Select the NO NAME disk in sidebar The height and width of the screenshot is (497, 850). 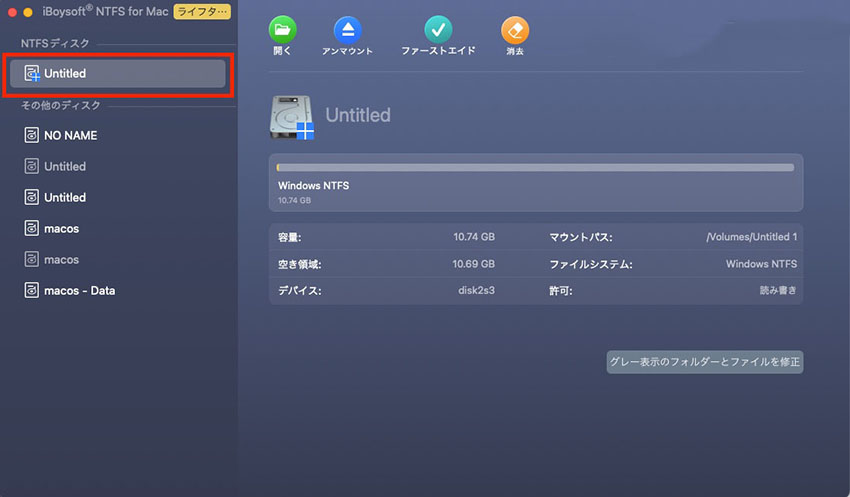[70, 135]
